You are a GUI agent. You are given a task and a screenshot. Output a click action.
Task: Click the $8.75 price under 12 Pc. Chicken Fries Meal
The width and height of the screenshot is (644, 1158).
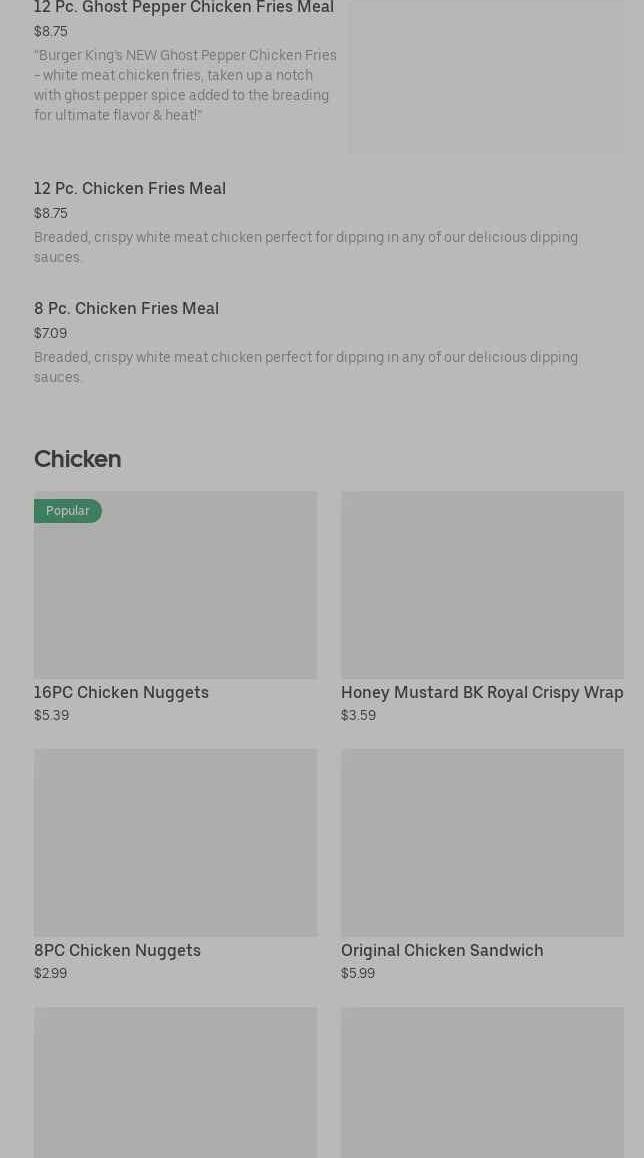[51, 213]
